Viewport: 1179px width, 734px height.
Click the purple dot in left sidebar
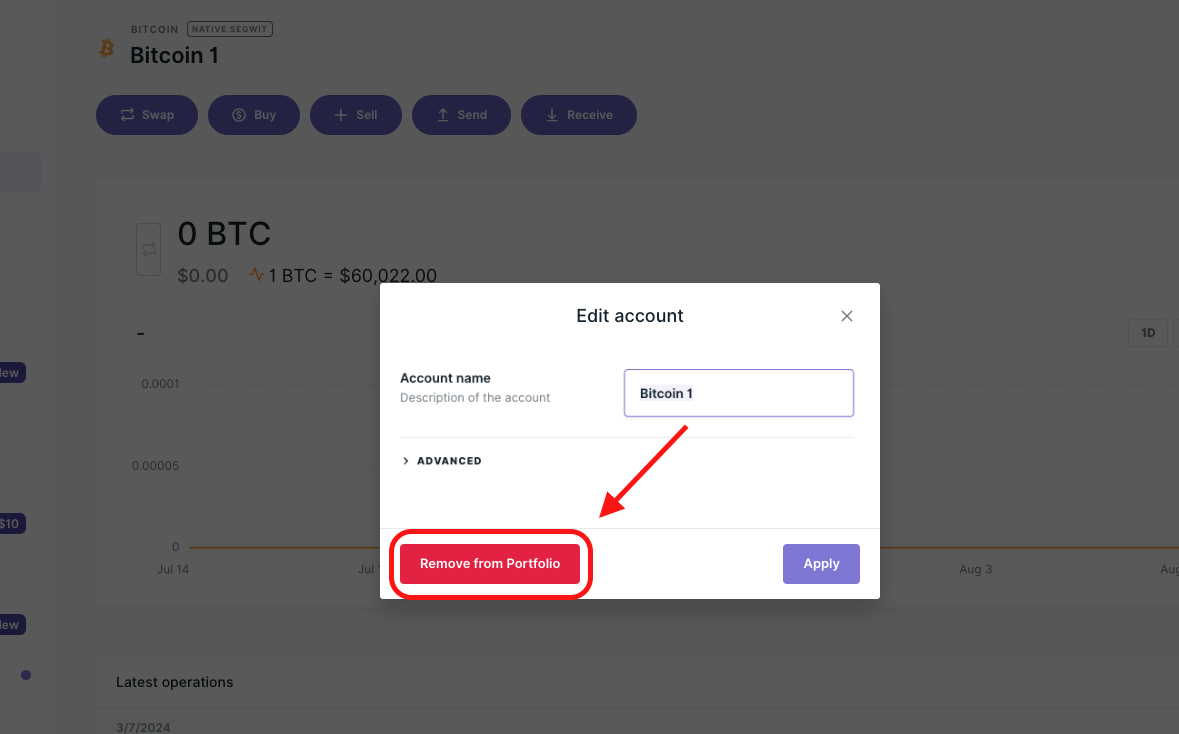pos(26,675)
